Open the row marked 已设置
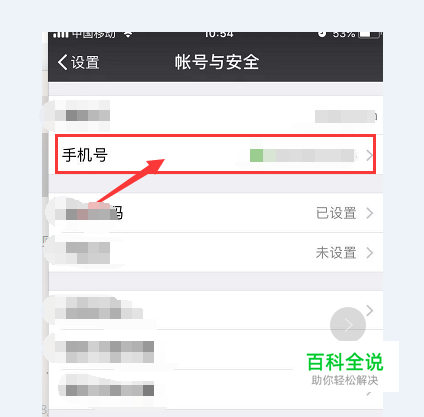This screenshot has width=424, height=417. tap(215, 213)
